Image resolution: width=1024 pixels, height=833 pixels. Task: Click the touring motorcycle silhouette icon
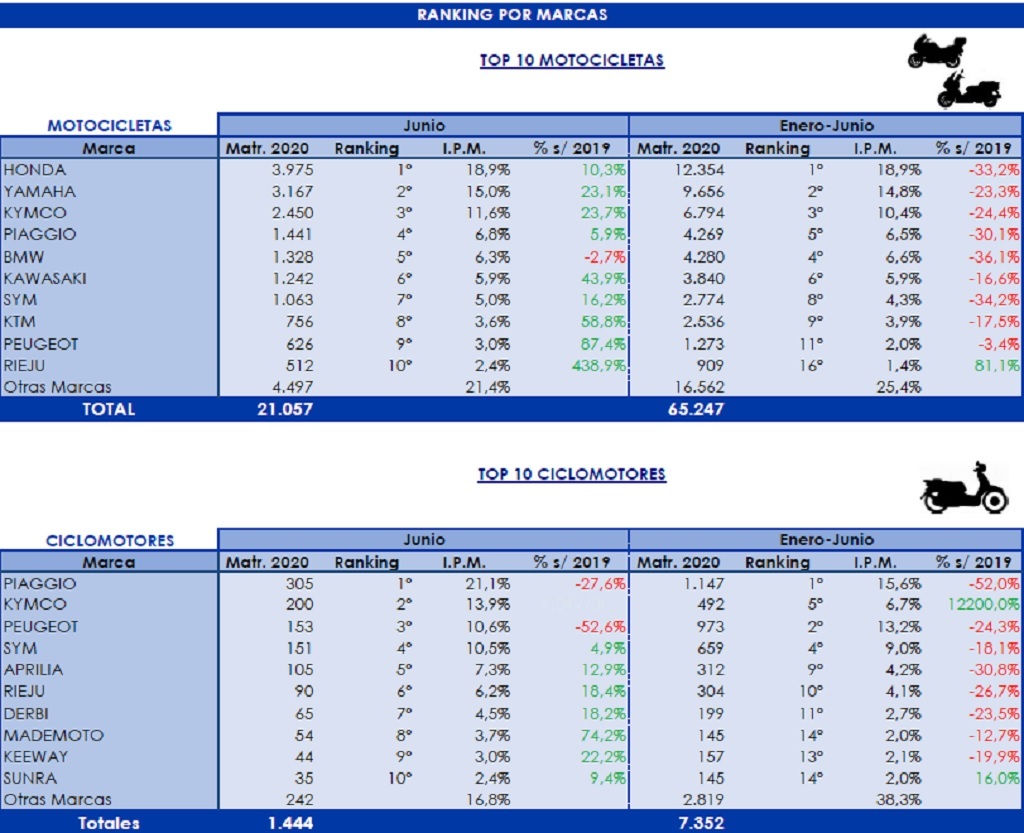pyautogui.click(x=936, y=52)
